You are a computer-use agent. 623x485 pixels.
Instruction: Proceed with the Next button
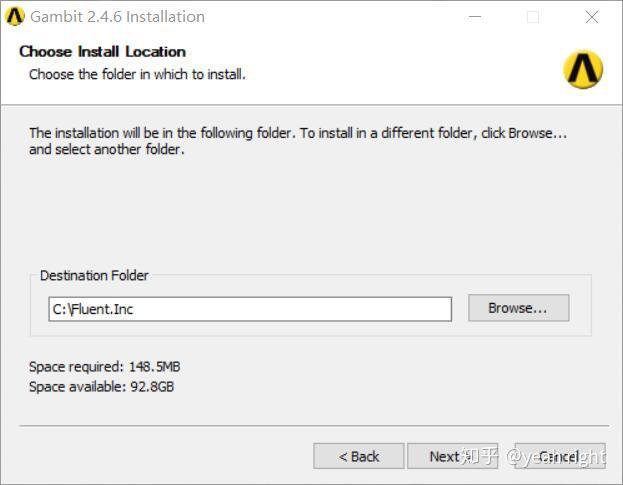point(446,456)
